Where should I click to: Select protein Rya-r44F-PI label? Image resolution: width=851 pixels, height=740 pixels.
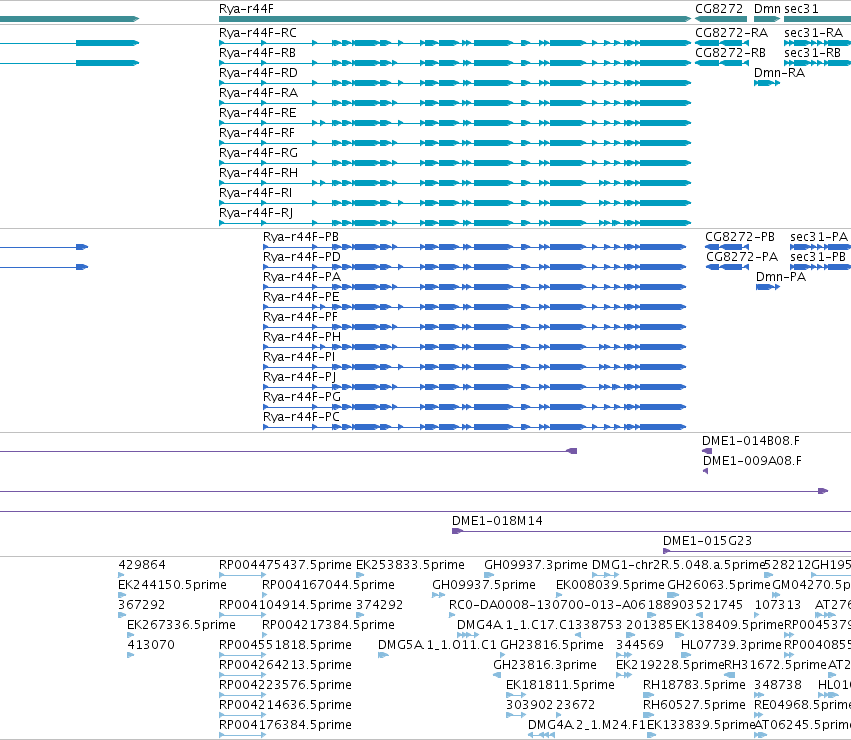pos(299,357)
